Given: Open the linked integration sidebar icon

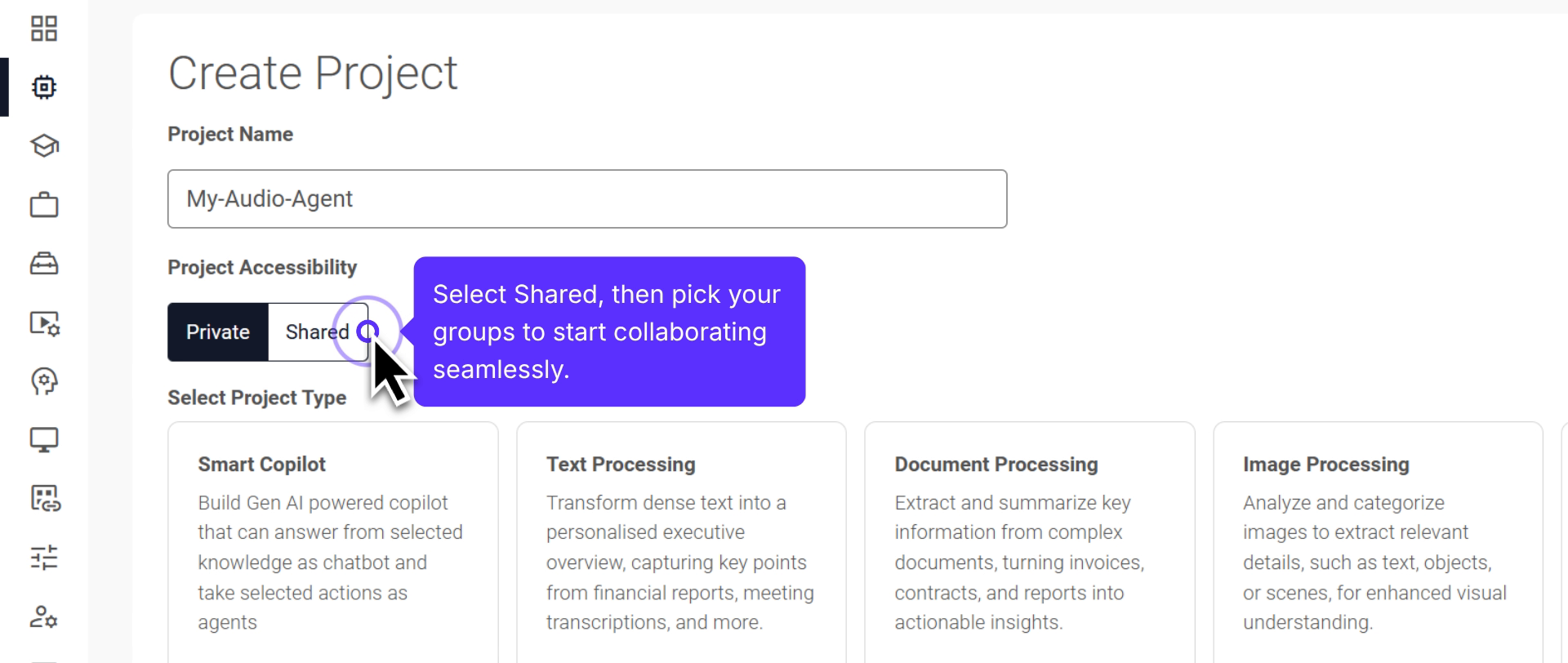Looking at the screenshot, I should click(x=46, y=498).
